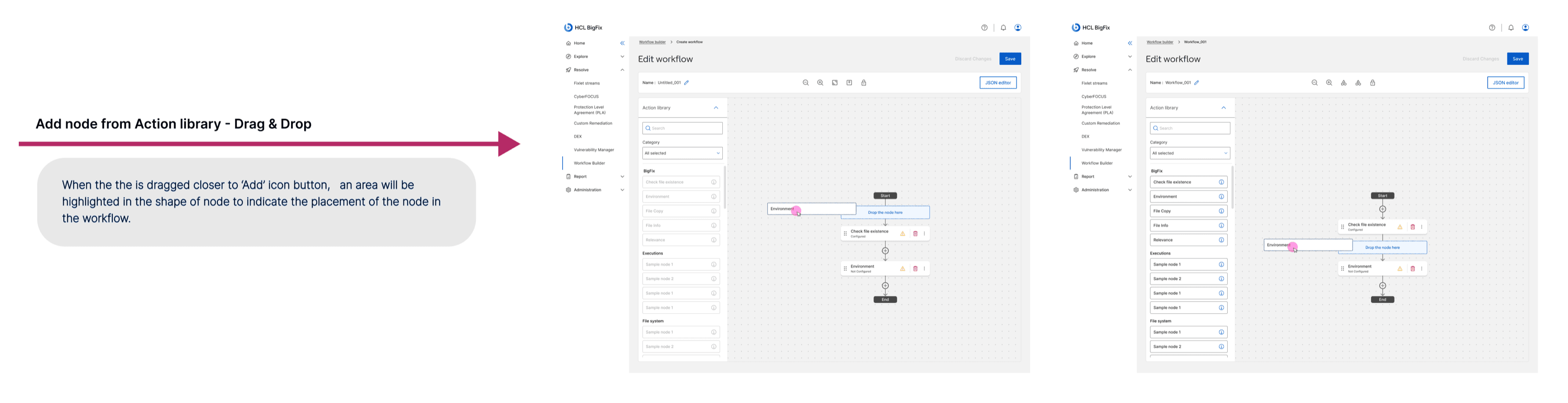Edit the Workflow_001 name with pencil icon
Image resolution: width=1568 pixels, height=403 pixels.
pyautogui.click(x=1197, y=82)
